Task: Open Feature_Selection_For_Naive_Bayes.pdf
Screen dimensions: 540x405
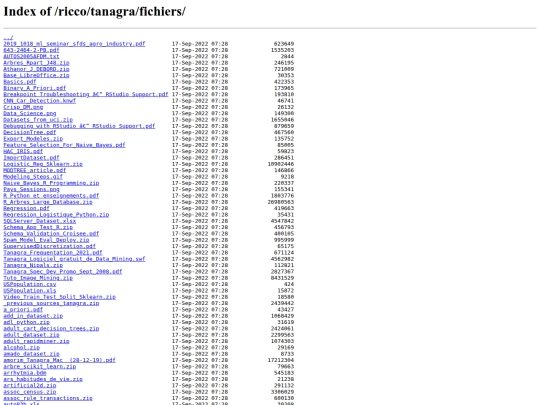Action: click(x=64, y=145)
